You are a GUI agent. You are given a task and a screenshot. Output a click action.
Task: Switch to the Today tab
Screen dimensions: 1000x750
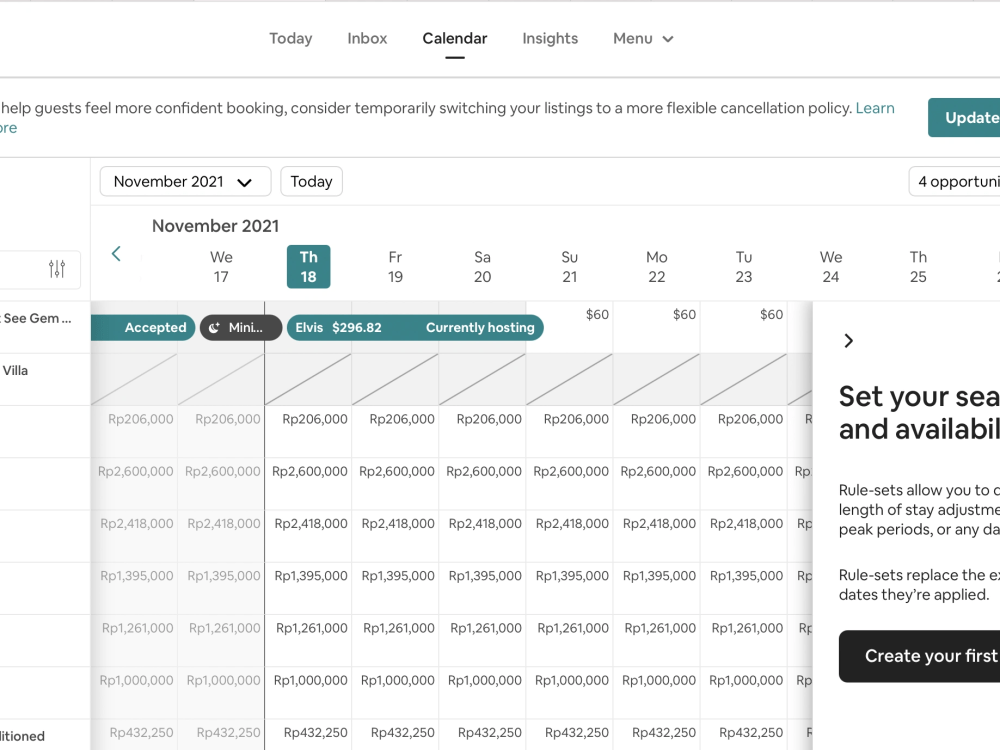291,38
